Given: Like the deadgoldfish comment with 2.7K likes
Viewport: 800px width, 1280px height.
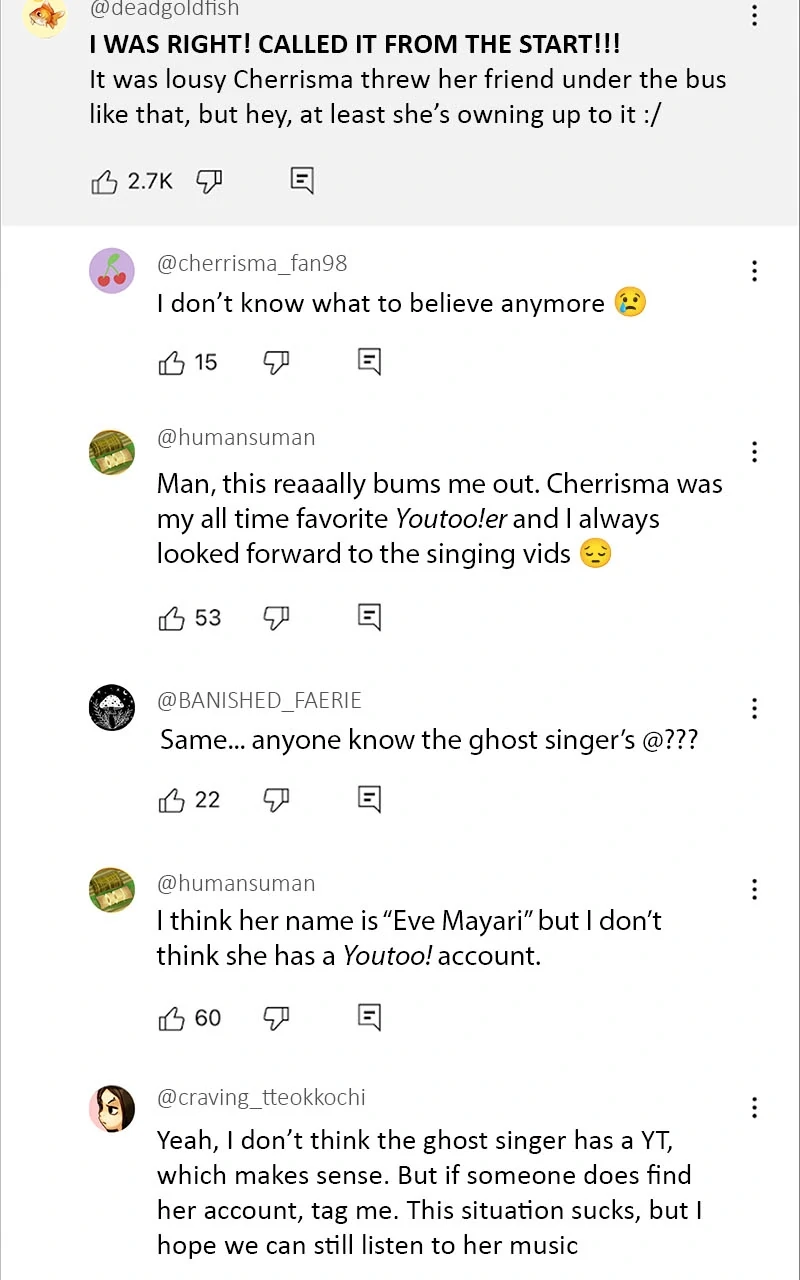Looking at the screenshot, I should pyautogui.click(x=105, y=181).
